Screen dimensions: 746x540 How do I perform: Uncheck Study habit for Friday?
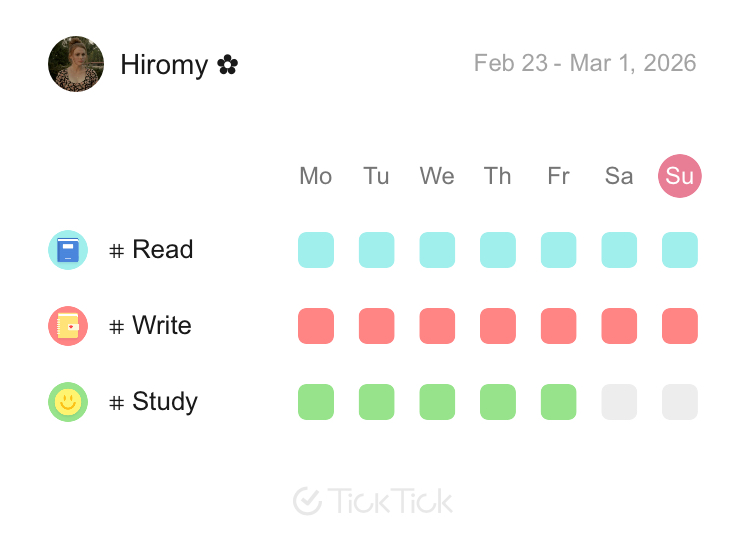558,402
